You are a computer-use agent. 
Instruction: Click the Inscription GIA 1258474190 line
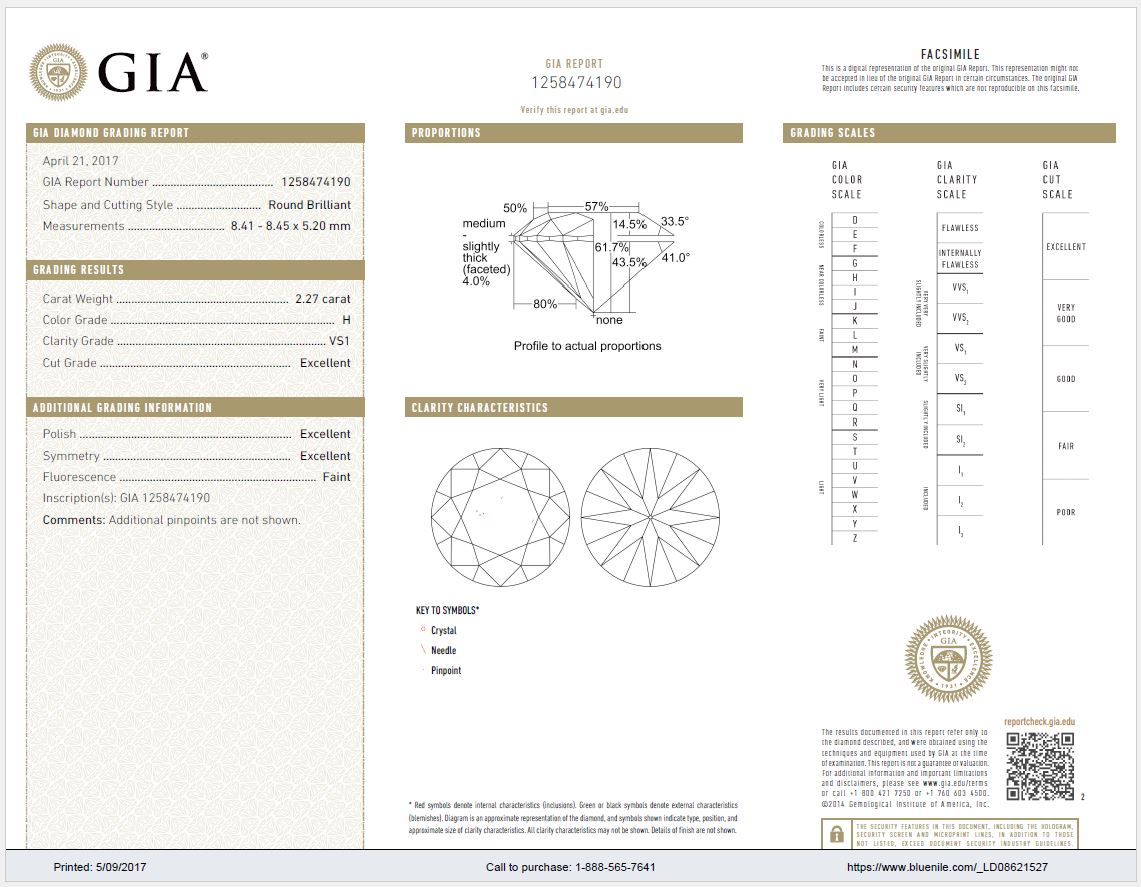pyautogui.click(x=126, y=498)
